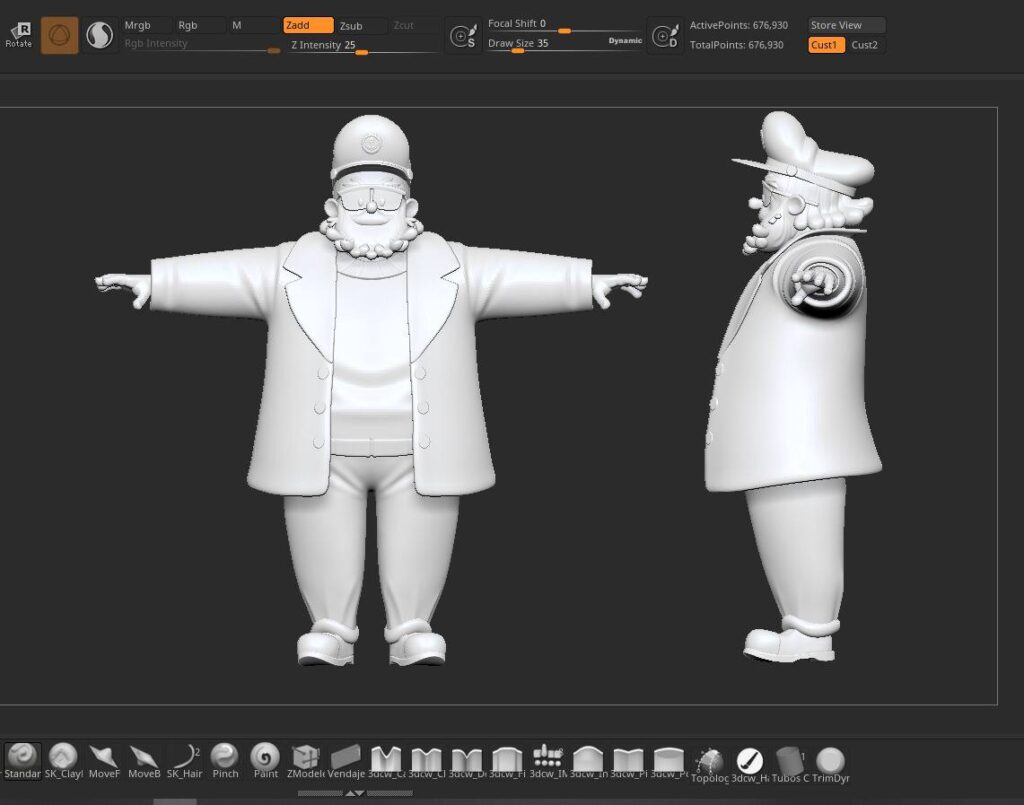Choose the Pinch brush
The width and height of the screenshot is (1024, 805).
tap(225, 756)
